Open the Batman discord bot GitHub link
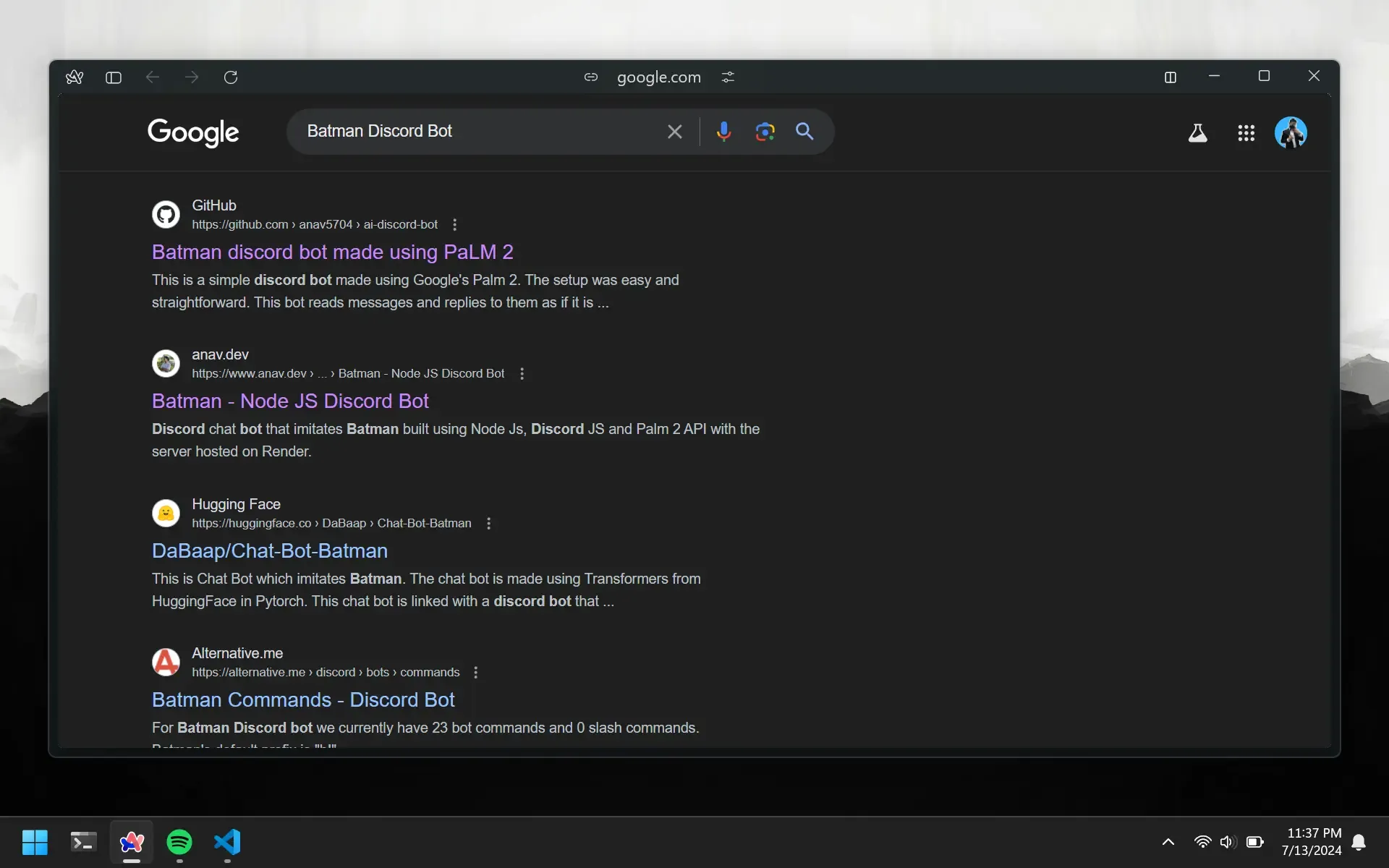Viewport: 1389px width, 868px height. (x=332, y=252)
